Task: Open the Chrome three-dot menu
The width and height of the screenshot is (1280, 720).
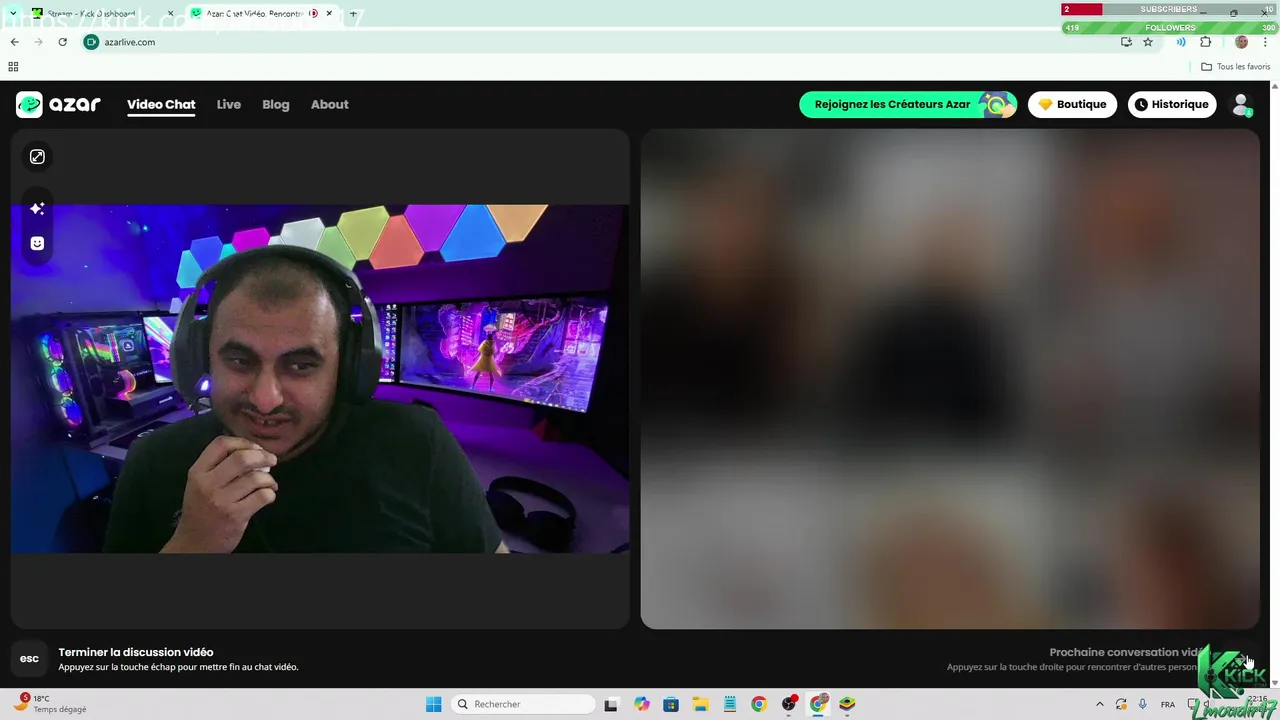Action: click(x=1265, y=42)
